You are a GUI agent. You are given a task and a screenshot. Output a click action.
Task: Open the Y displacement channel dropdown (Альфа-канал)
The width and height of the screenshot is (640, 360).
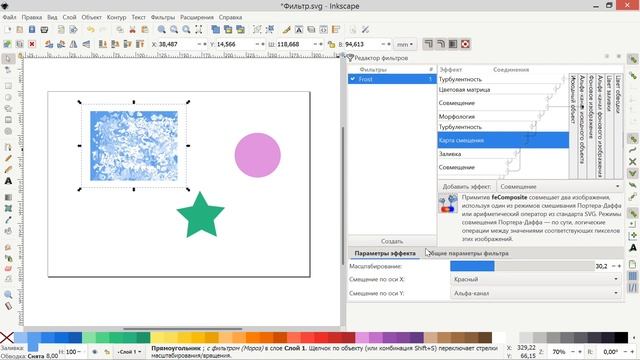(x=535, y=293)
